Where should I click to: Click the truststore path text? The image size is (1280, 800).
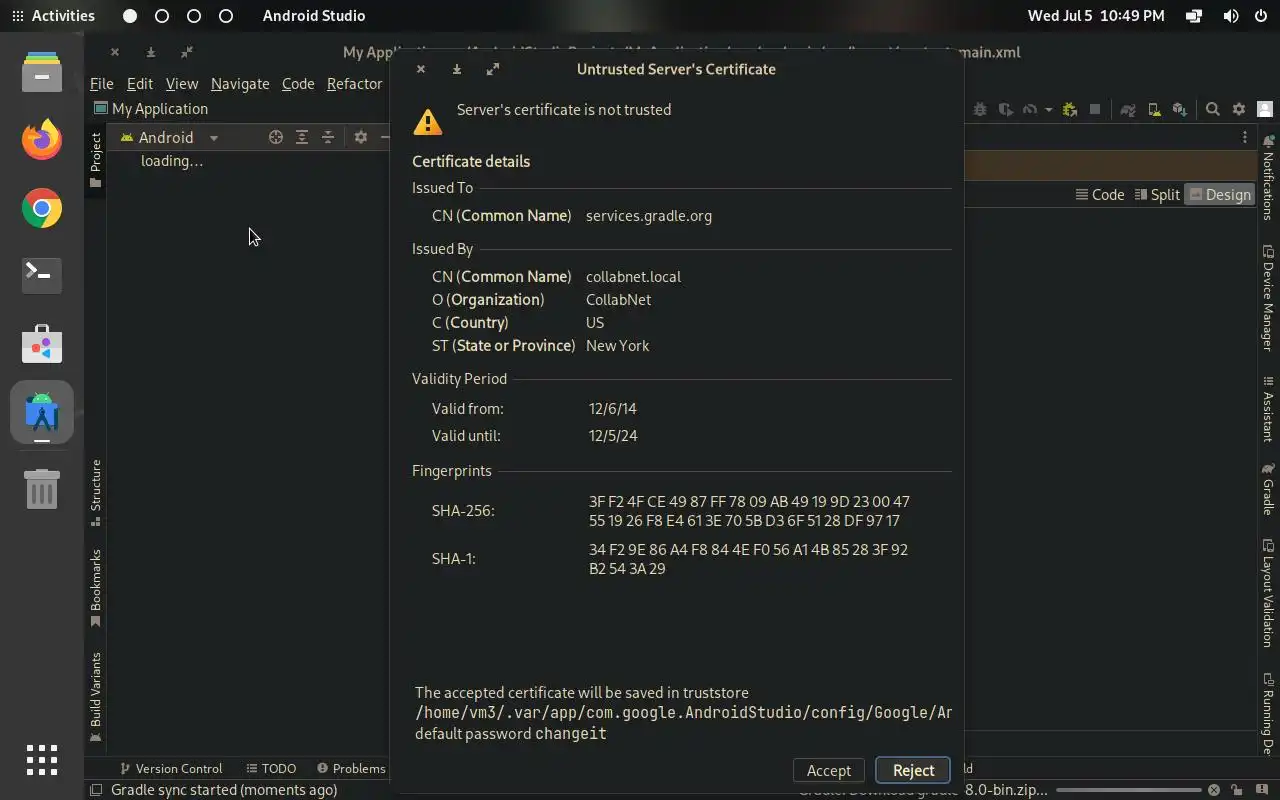click(x=683, y=713)
